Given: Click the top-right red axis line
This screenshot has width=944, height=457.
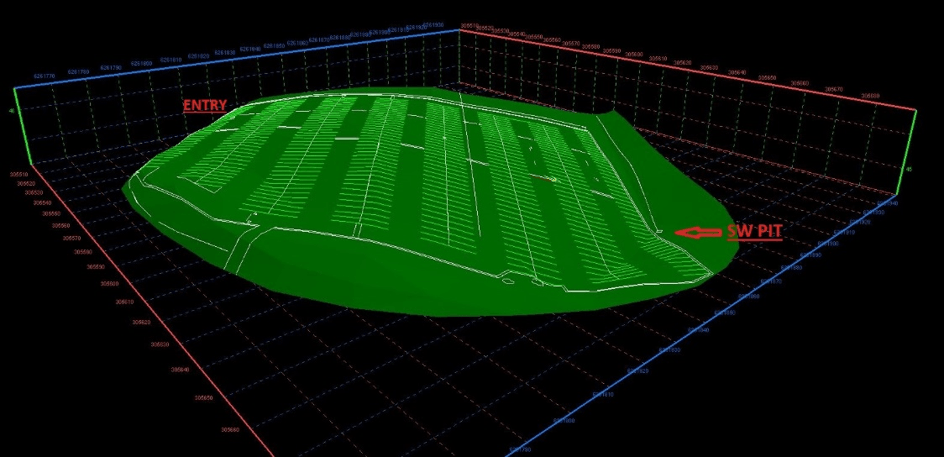Looking at the screenshot, I should [690, 66].
